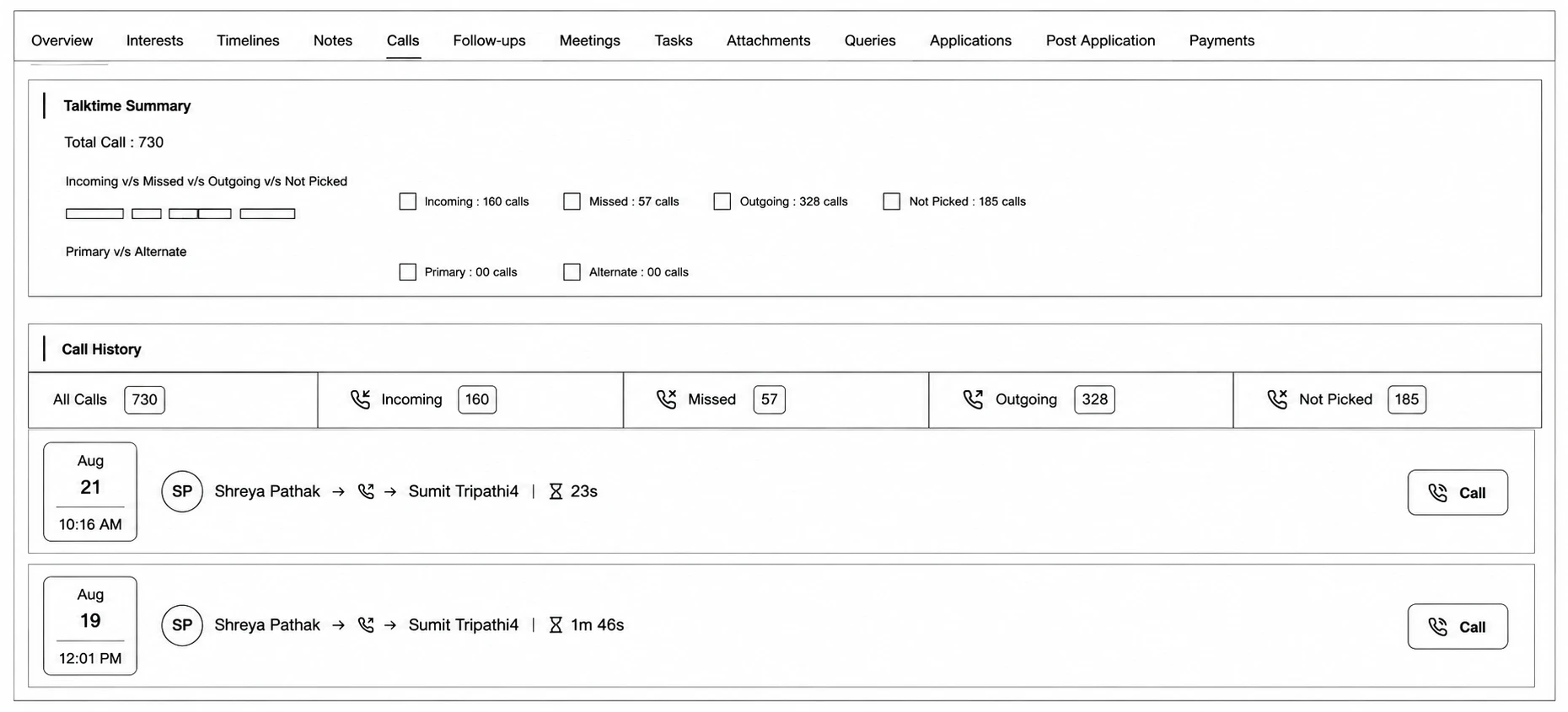Click the 328 count badge next to Outgoing
The height and width of the screenshot is (712, 1568).
point(1094,399)
